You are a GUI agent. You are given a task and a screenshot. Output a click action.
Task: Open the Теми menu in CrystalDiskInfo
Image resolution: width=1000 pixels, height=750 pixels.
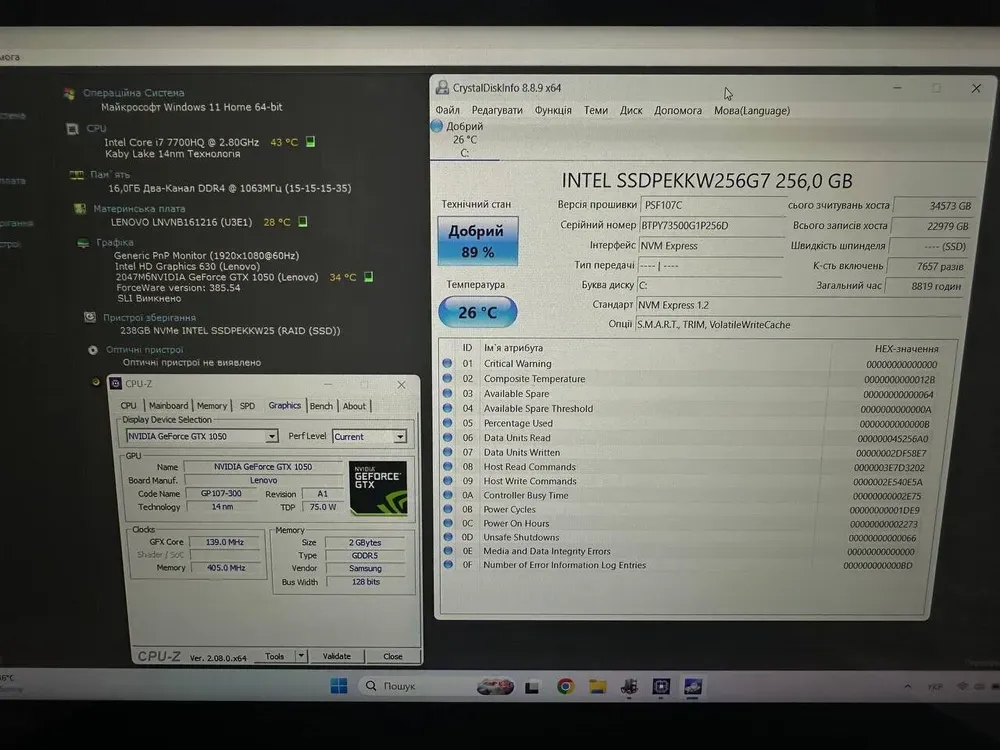click(596, 110)
